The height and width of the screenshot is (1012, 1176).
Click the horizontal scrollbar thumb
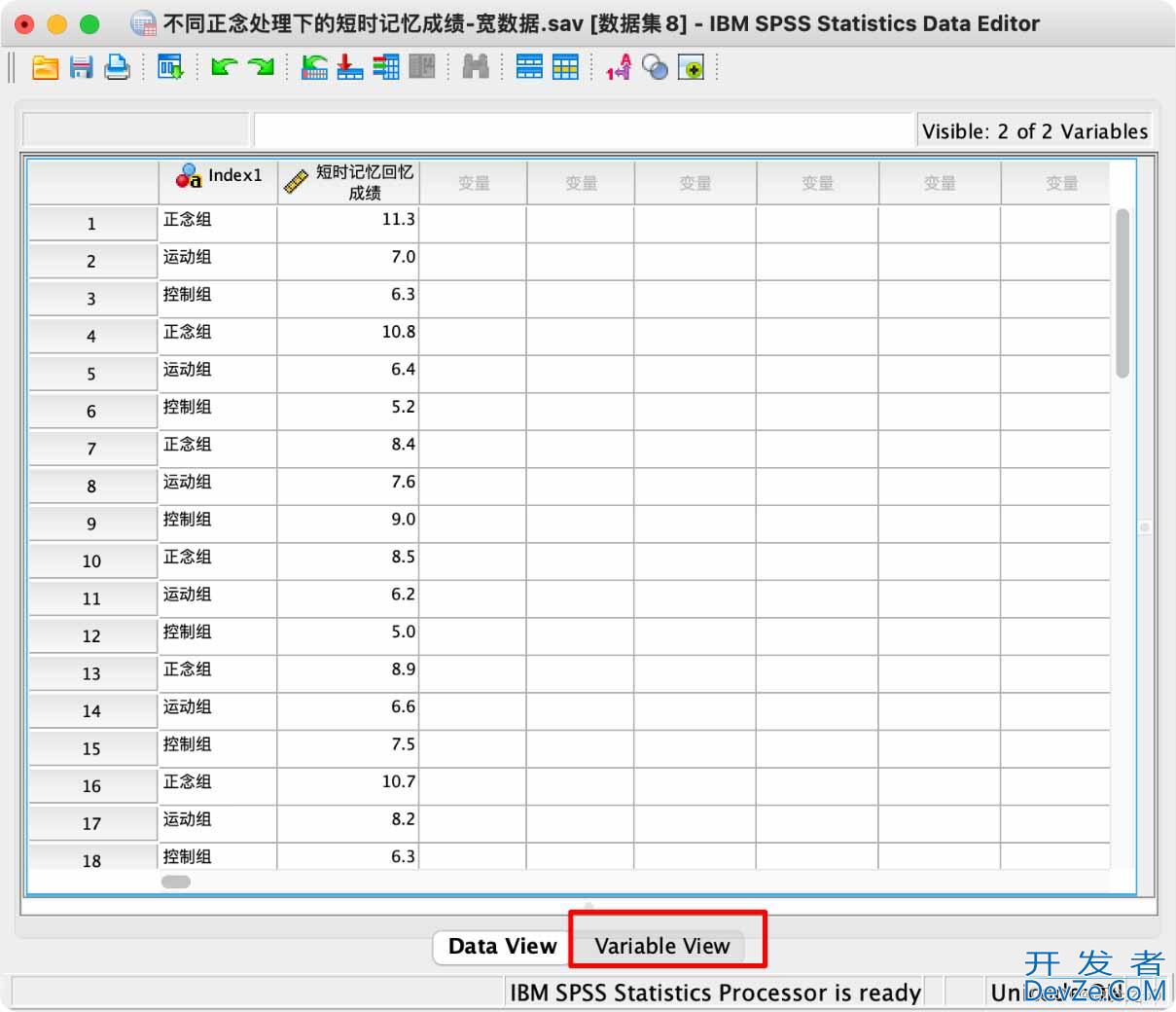pos(176,882)
